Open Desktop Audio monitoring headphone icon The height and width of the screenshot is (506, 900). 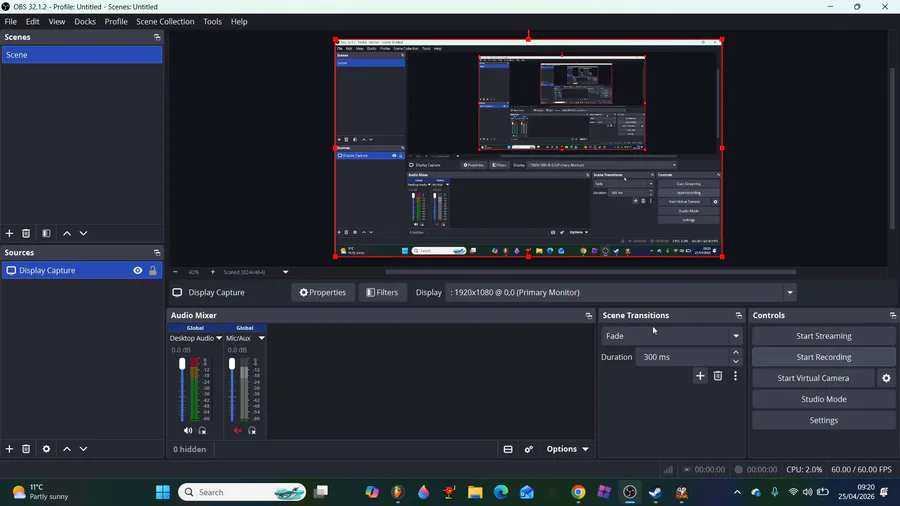tap(203, 430)
